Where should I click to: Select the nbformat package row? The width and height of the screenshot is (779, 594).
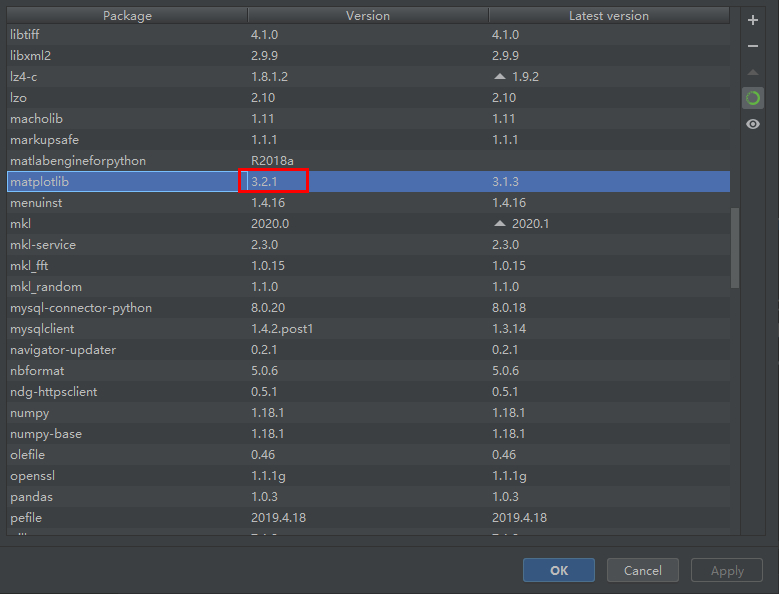coord(368,371)
